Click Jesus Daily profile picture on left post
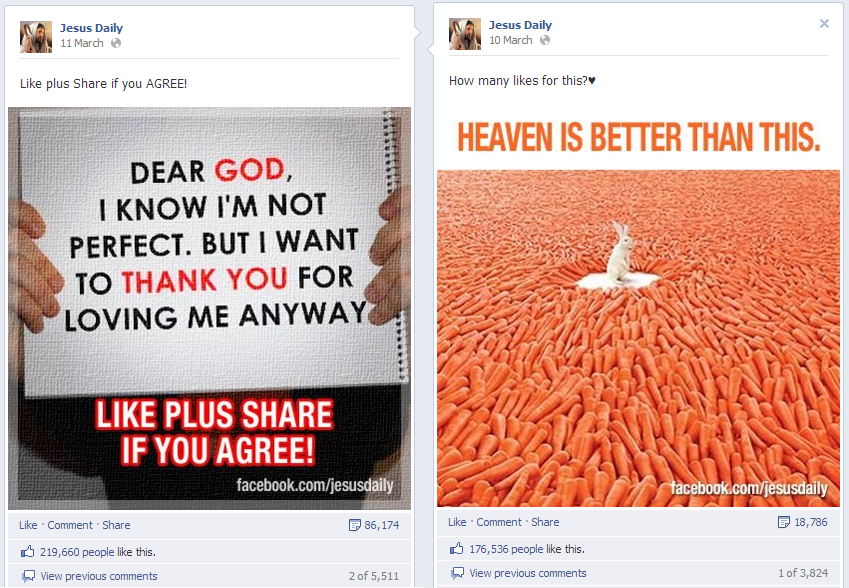This screenshot has height=588, width=849. tap(36, 37)
